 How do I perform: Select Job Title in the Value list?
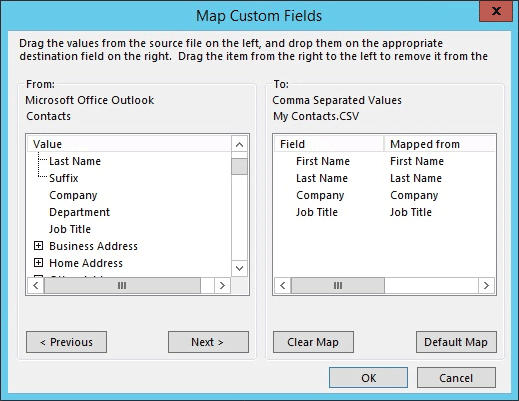pos(70,229)
